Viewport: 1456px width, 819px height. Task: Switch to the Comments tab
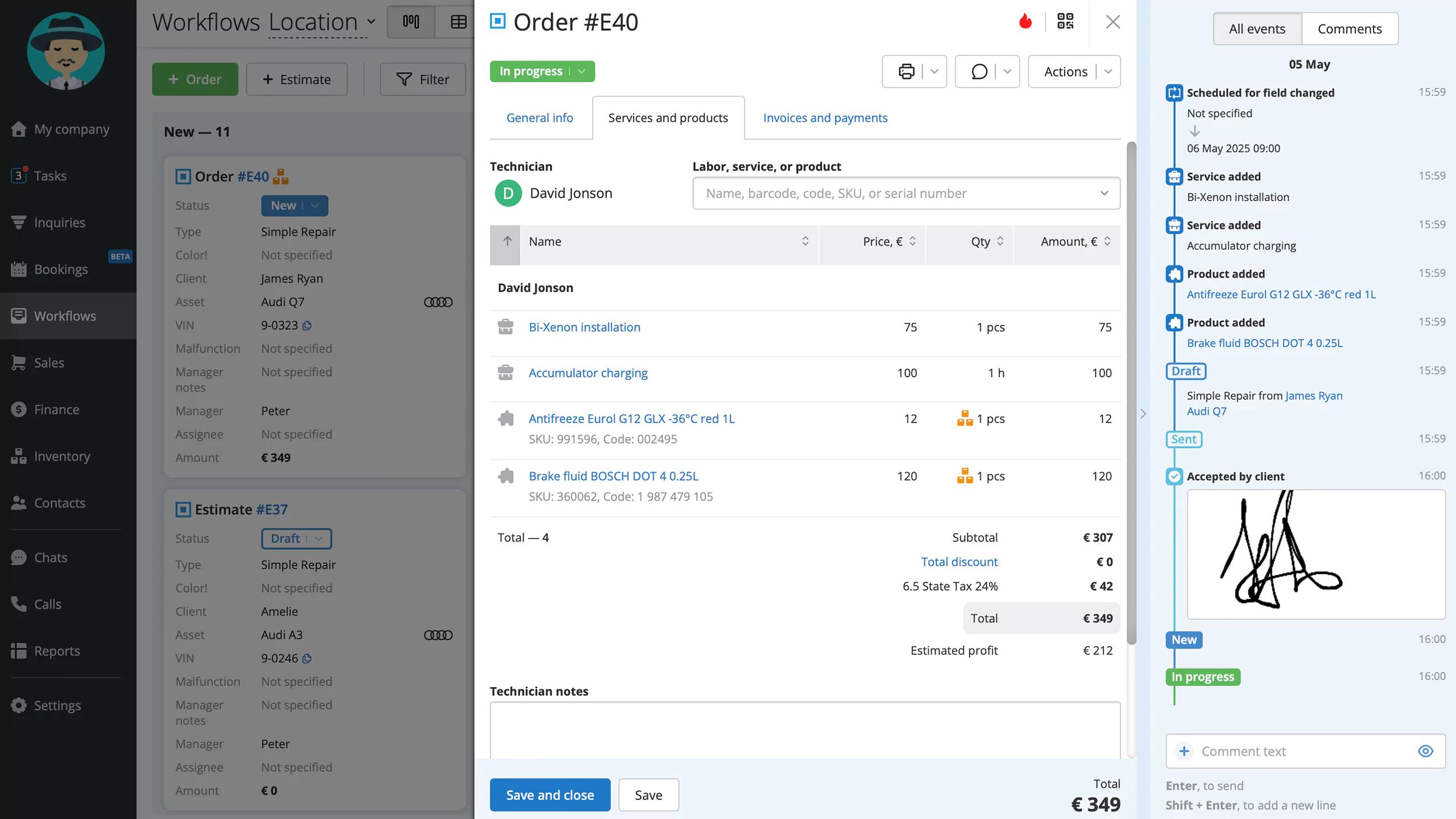click(x=1350, y=28)
